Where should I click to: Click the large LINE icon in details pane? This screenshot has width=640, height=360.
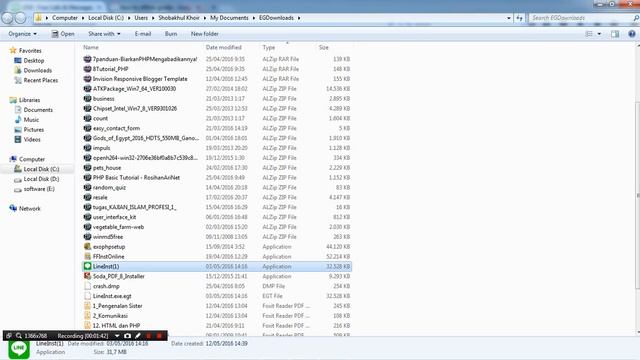(19, 349)
